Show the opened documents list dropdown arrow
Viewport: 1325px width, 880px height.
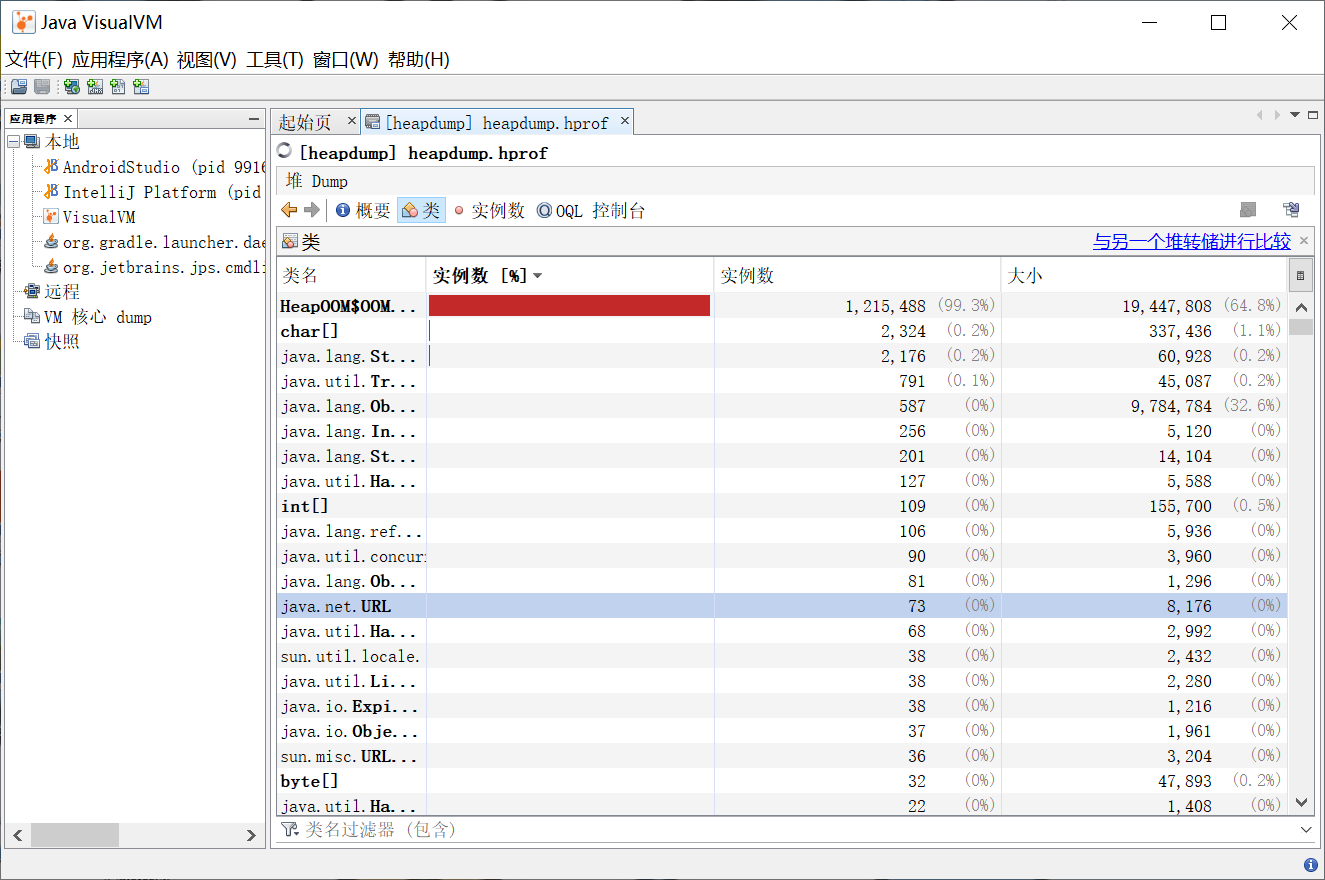point(1296,115)
